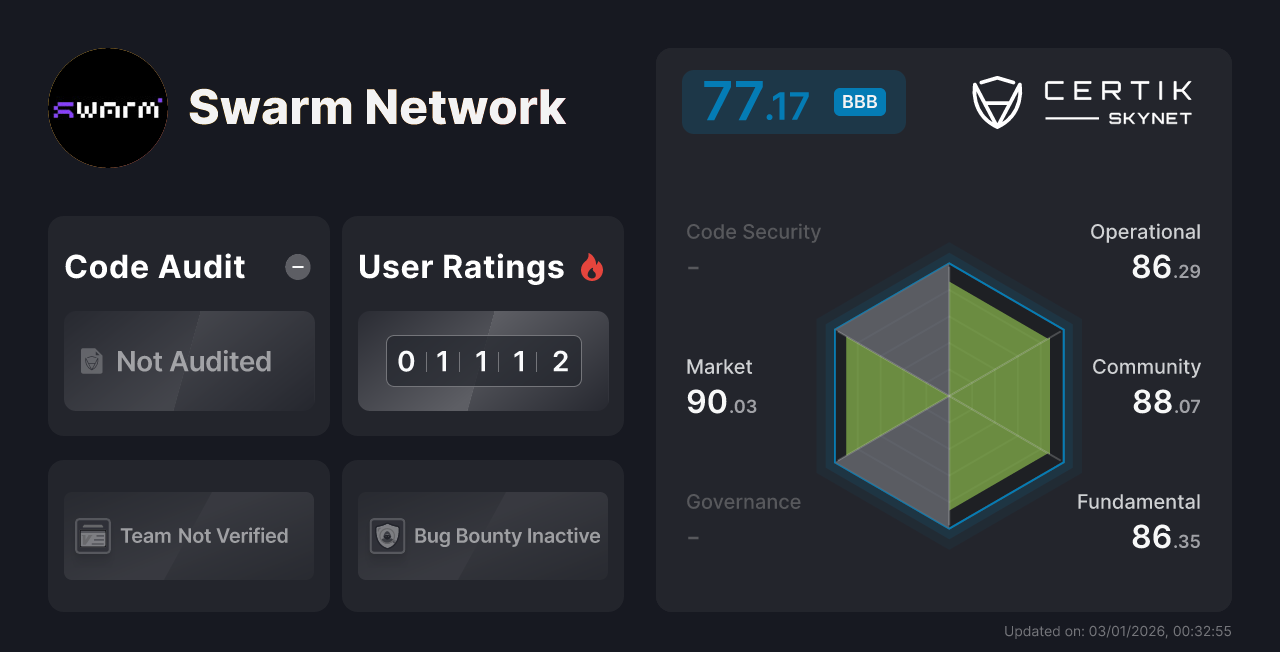Switch to the Code Audit panel
Image resolution: width=1280 pixels, height=652 pixels.
coord(188,325)
